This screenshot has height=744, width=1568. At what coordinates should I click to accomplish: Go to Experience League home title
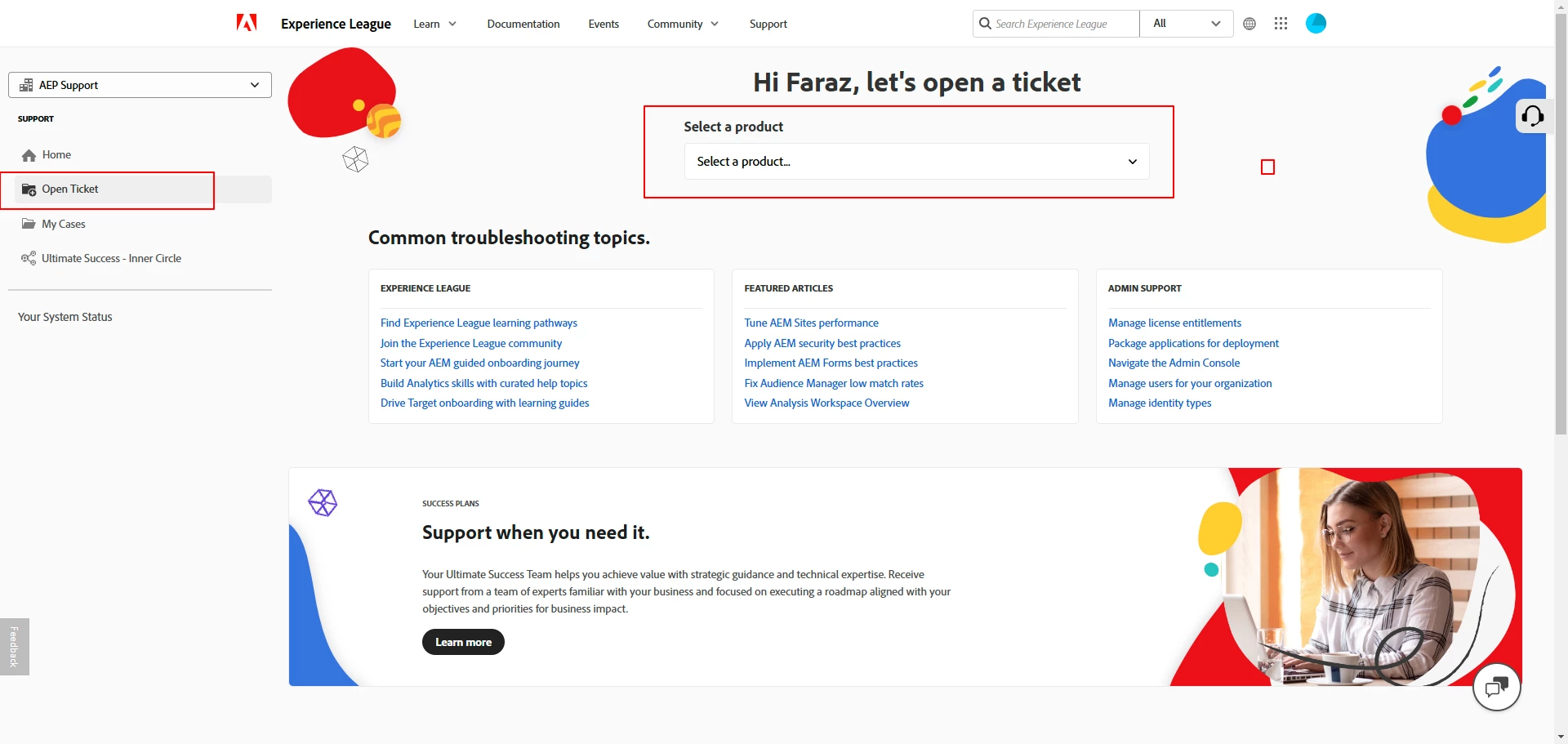click(x=336, y=24)
